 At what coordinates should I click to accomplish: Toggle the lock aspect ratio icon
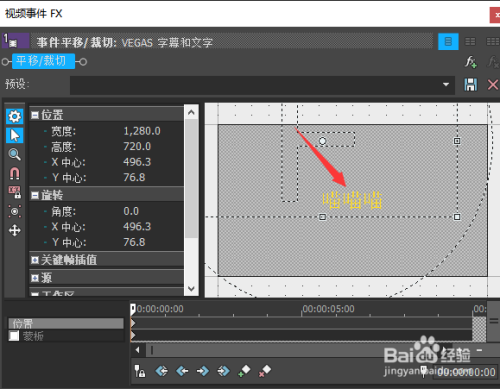(14, 192)
